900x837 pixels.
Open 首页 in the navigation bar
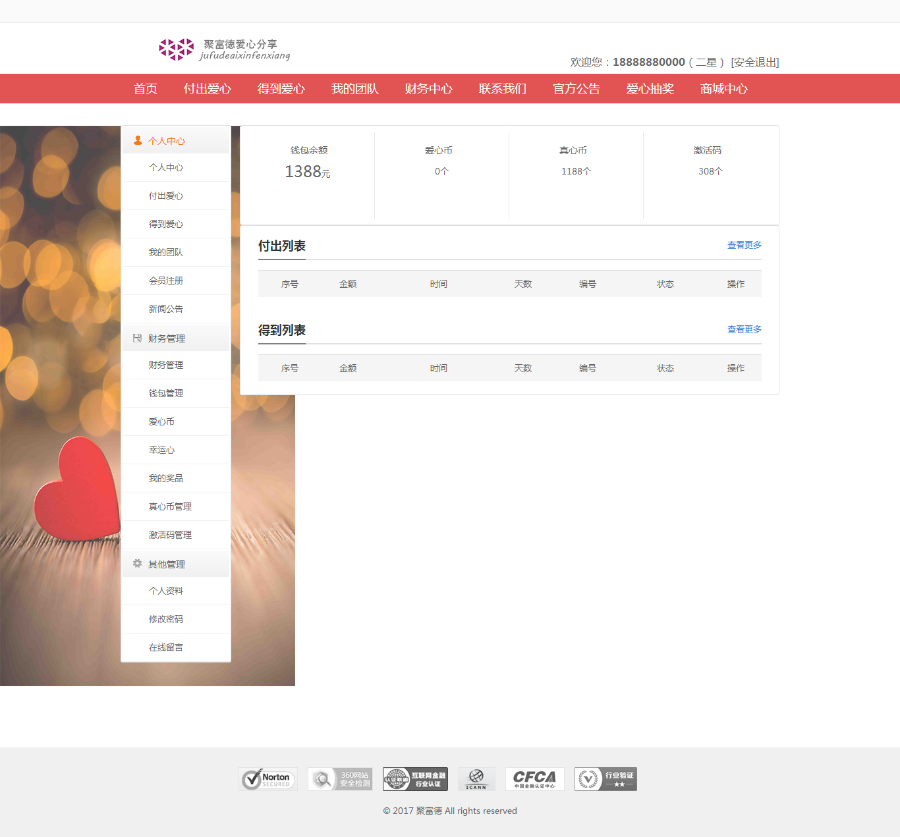(145, 89)
